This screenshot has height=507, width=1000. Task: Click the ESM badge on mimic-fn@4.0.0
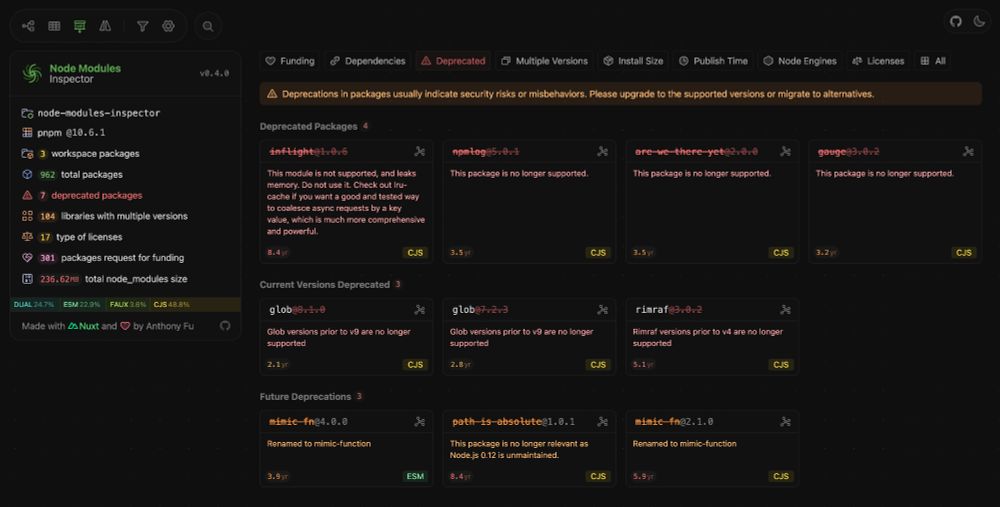click(x=415, y=476)
